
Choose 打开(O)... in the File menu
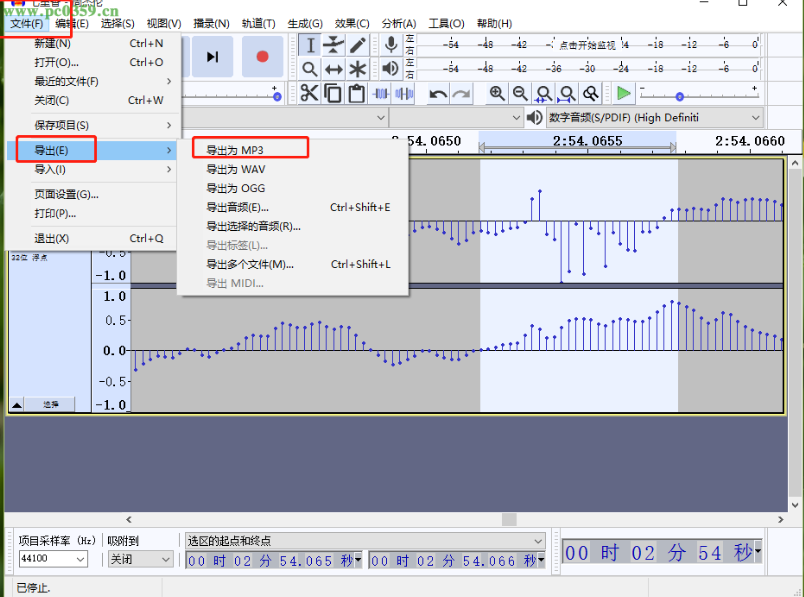pos(94,63)
